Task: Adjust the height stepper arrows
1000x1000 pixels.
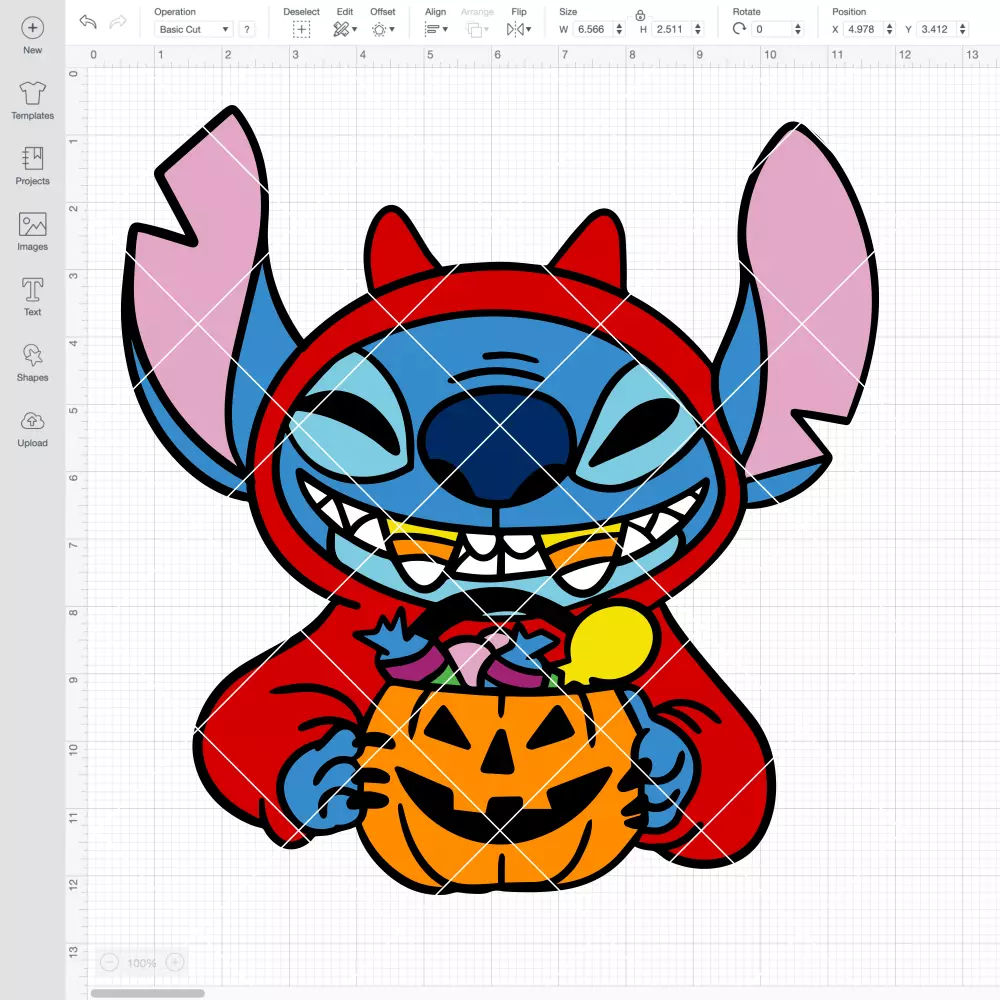Action: (x=698, y=29)
